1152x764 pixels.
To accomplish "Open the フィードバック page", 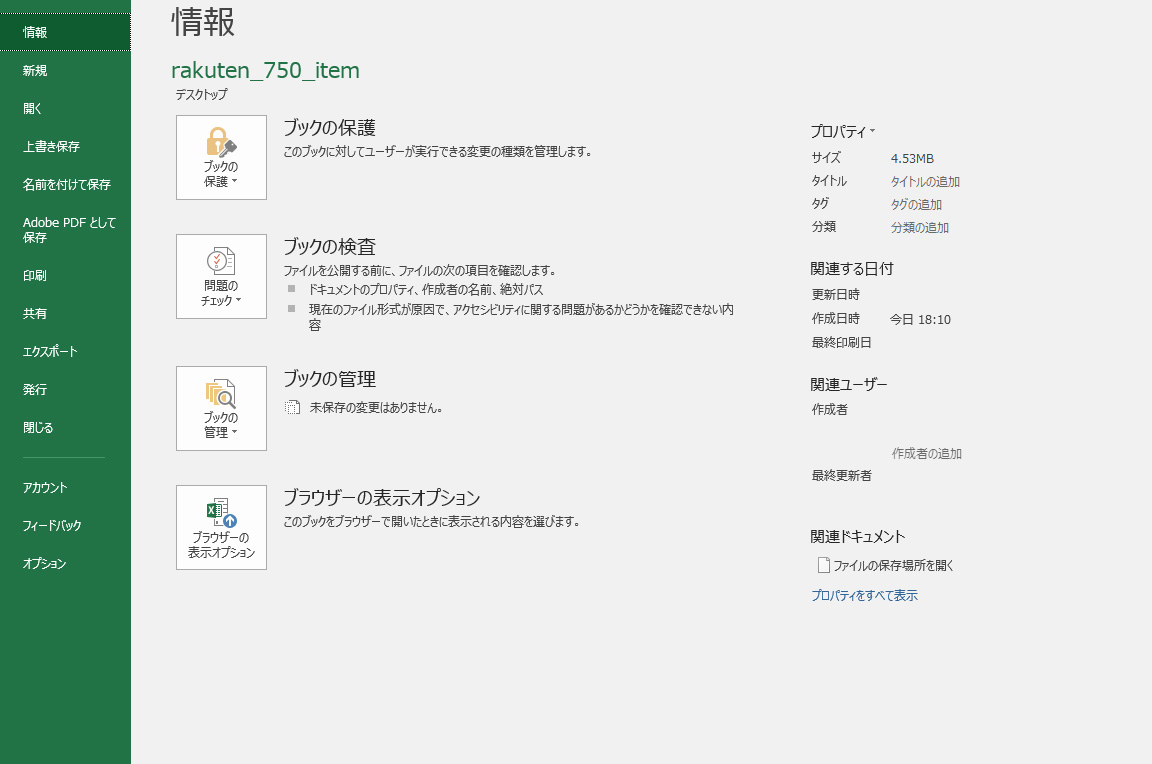I will point(65,526).
